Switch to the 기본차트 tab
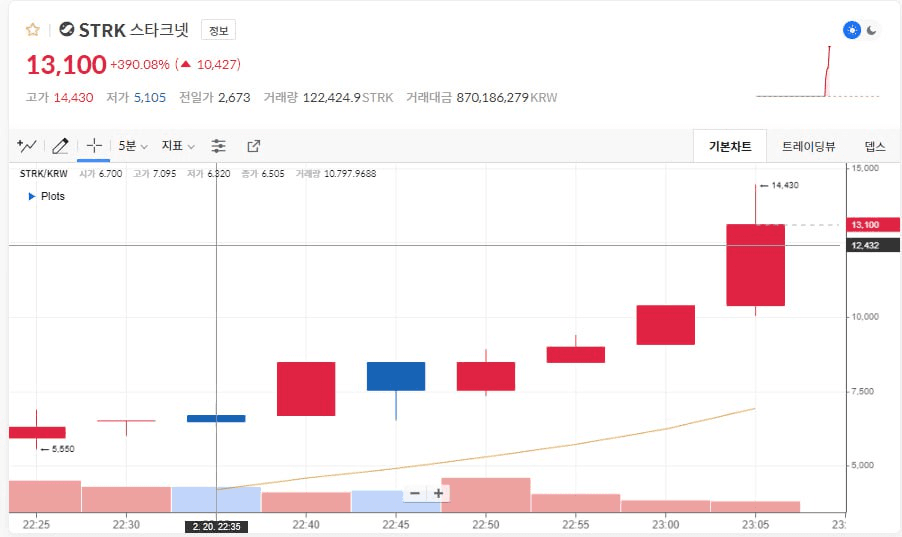The image size is (902, 537). pyautogui.click(x=729, y=146)
